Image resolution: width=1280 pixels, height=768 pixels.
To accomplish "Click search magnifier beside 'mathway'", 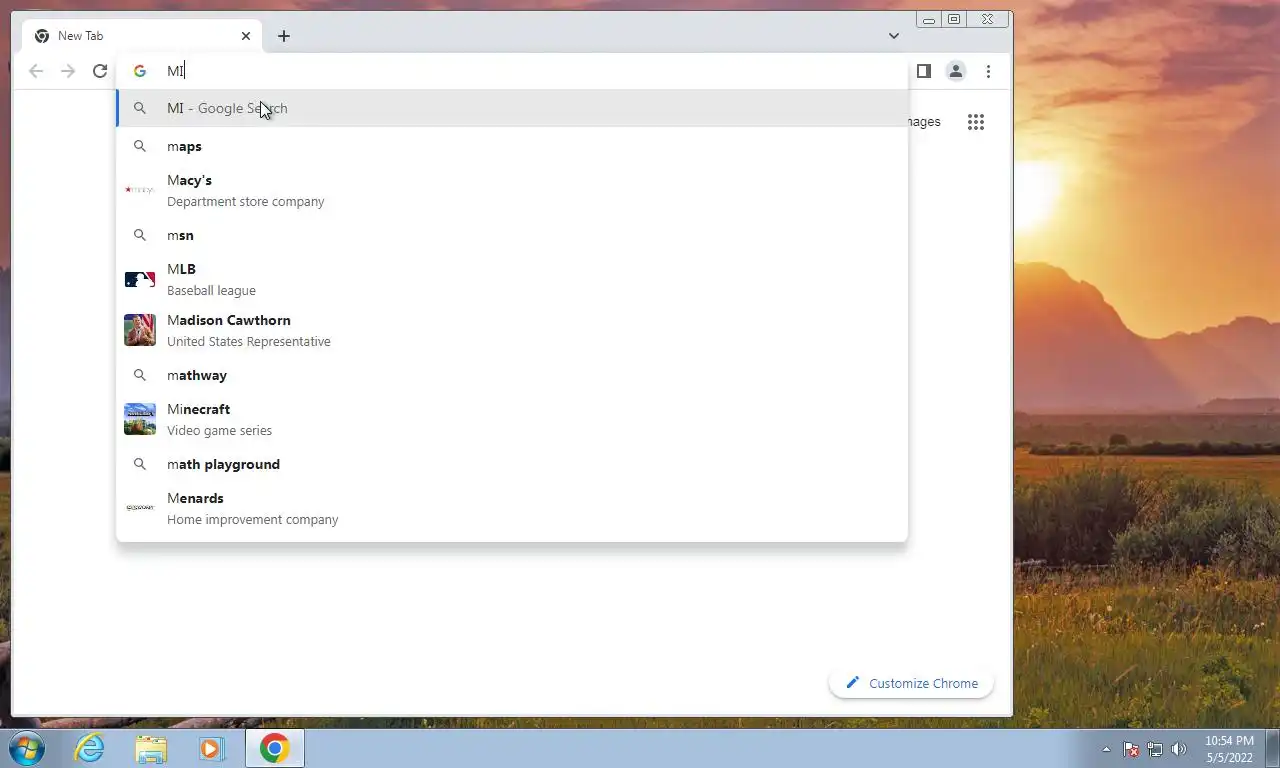I will [140, 375].
